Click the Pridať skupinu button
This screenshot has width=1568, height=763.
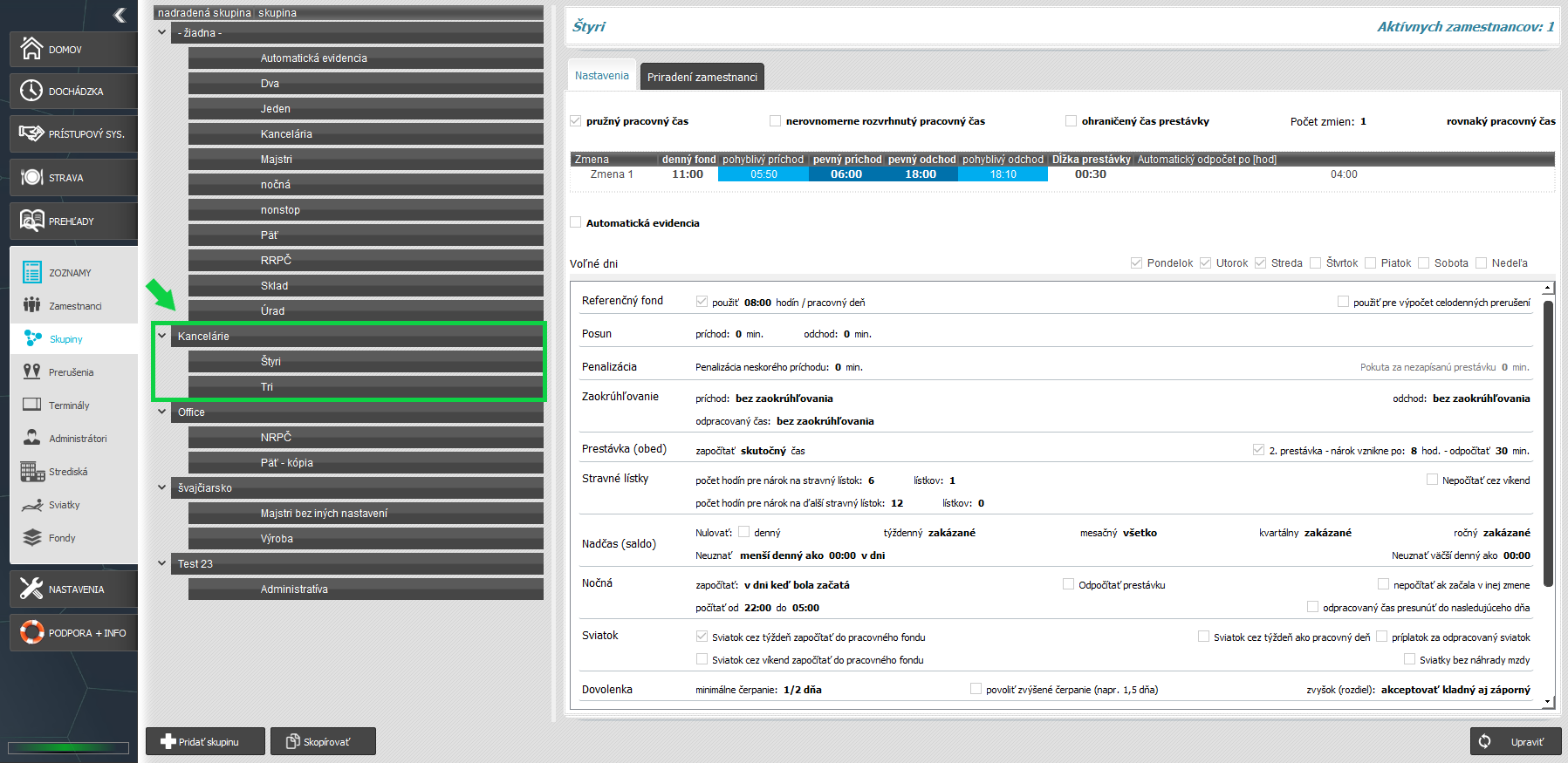click(x=205, y=741)
